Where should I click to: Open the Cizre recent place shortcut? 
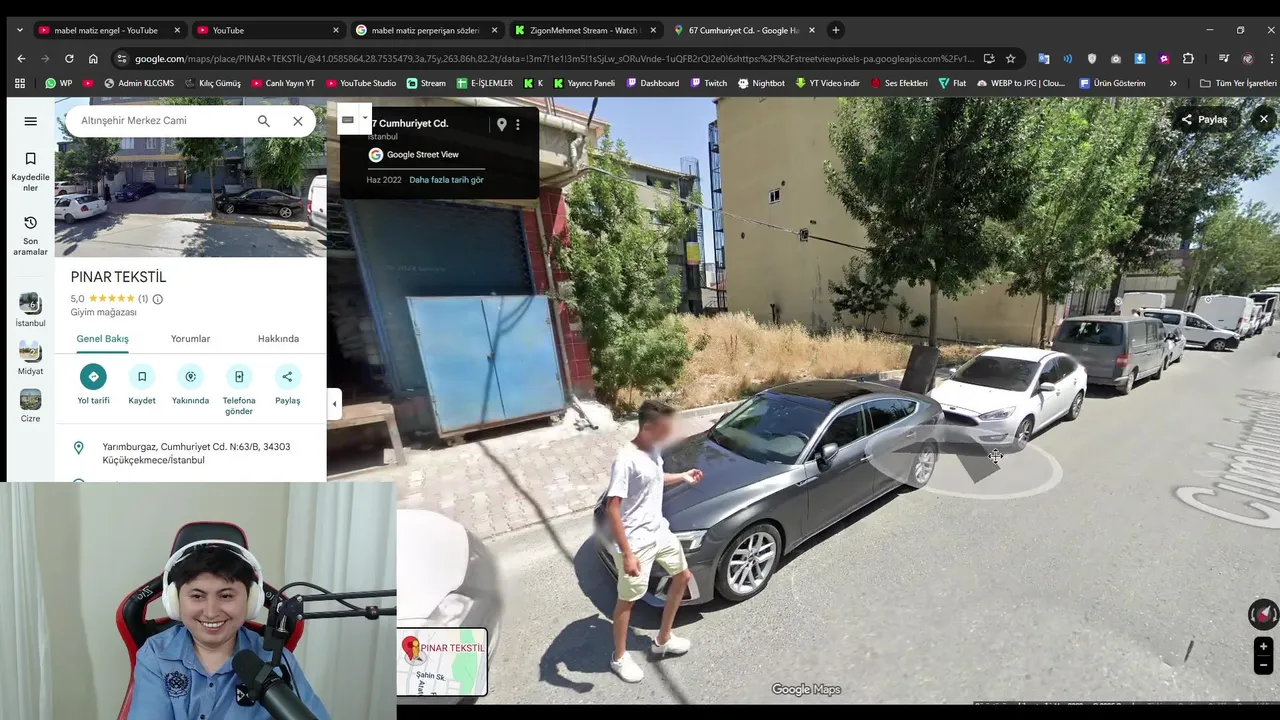[30, 406]
